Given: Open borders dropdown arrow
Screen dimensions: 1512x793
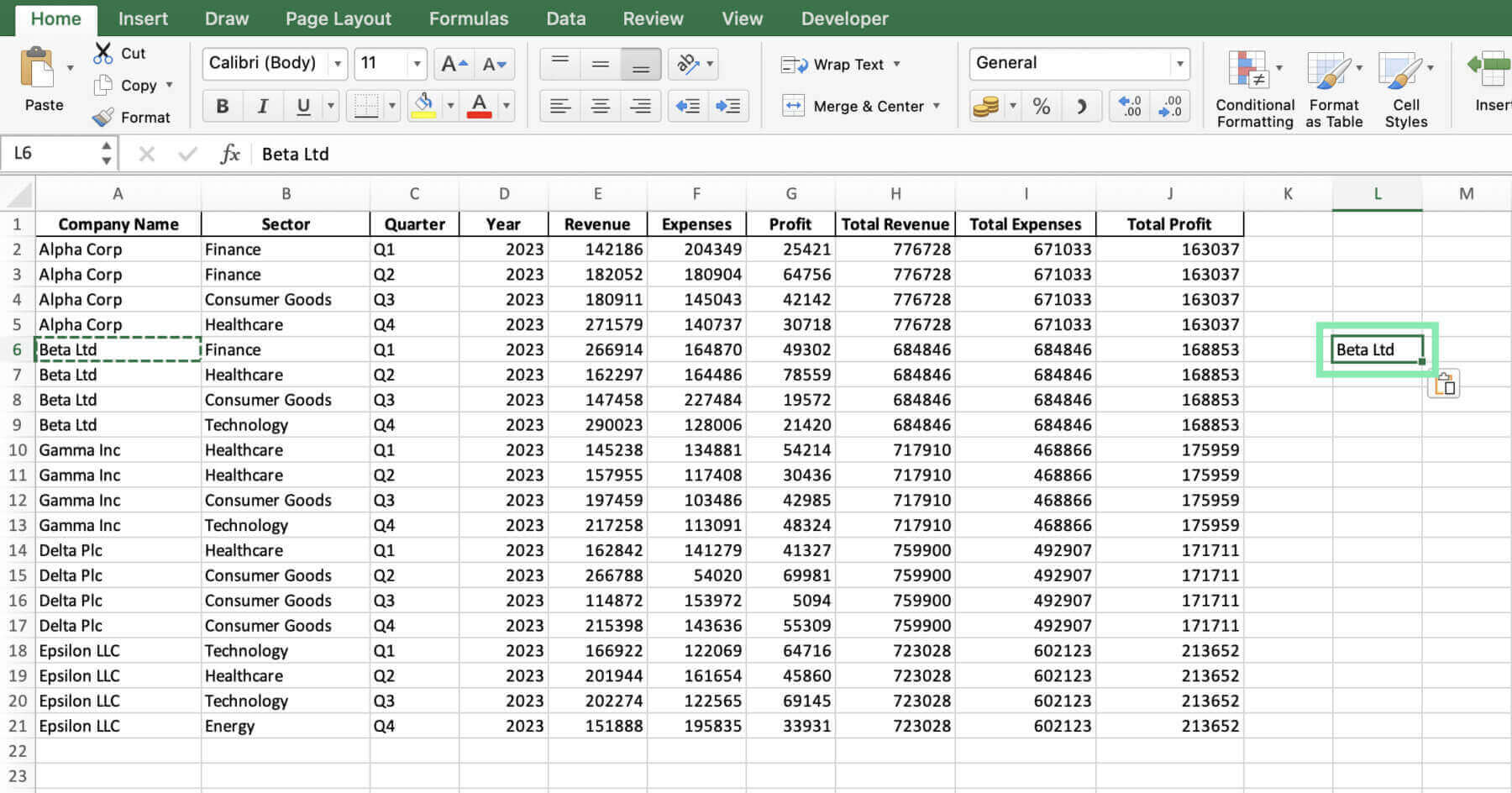Looking at the screenshot, I should click(391, 106).
